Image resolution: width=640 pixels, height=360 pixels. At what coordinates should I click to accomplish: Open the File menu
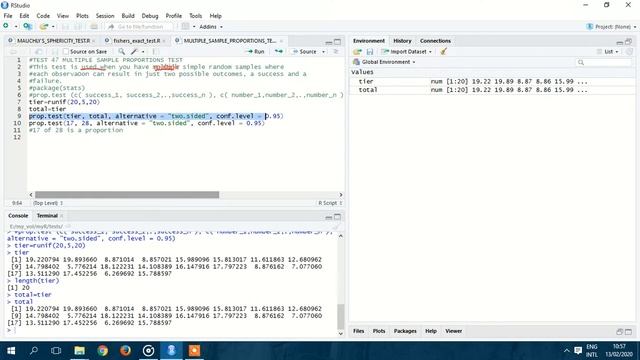(8, 16)
